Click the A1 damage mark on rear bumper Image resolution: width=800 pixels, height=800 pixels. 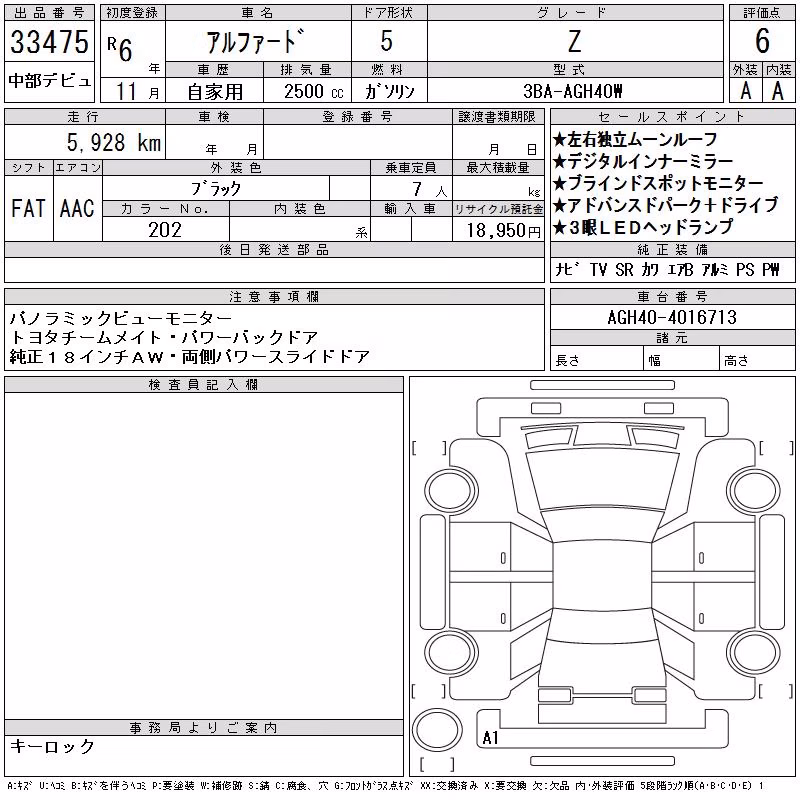tap(490, 737)
